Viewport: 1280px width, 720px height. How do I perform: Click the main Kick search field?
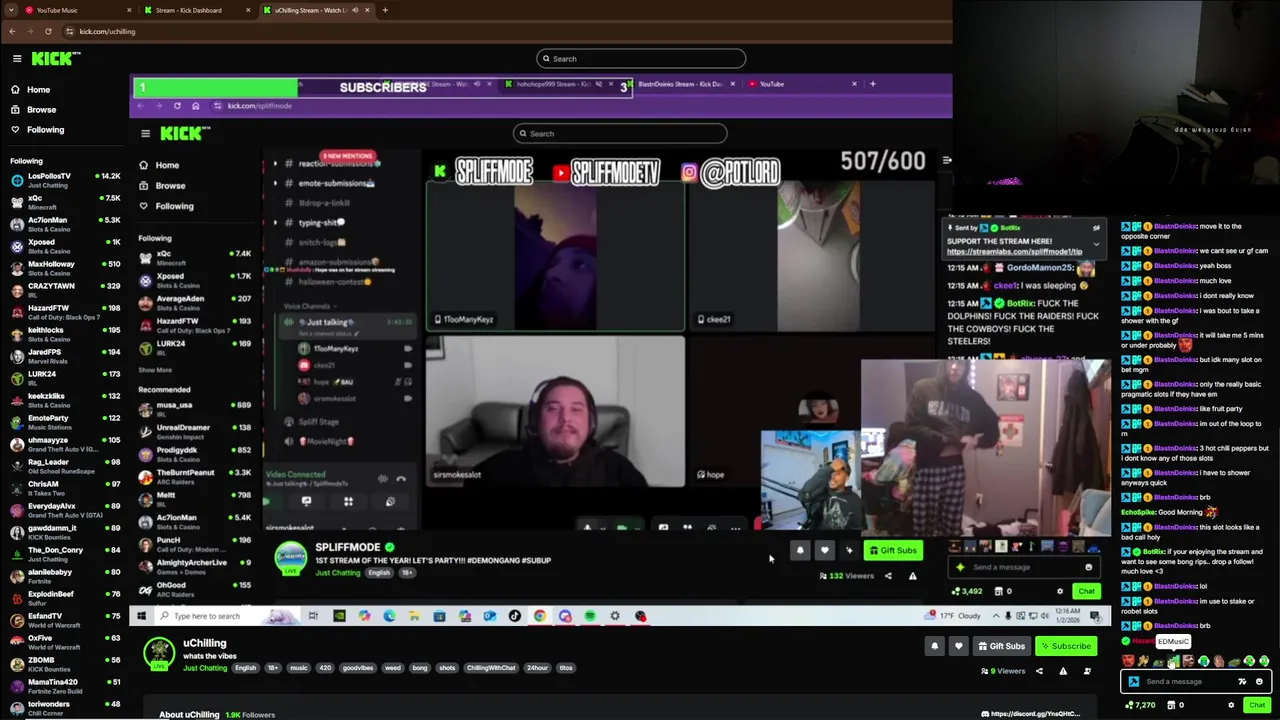tap(640, 59)
